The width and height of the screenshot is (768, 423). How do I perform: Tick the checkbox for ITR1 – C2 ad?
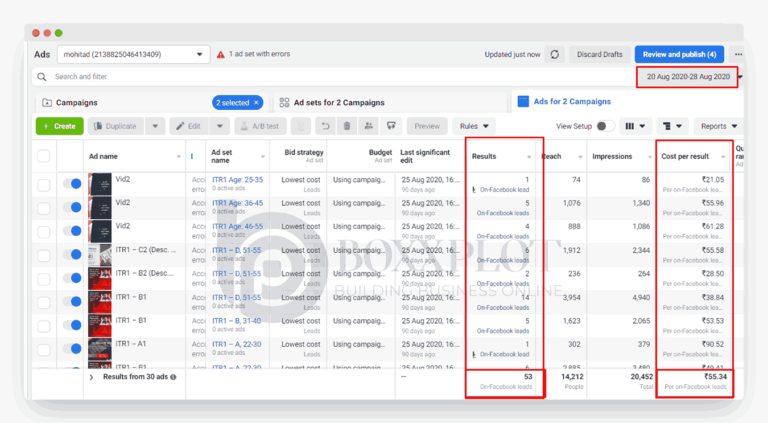[44, 254]
